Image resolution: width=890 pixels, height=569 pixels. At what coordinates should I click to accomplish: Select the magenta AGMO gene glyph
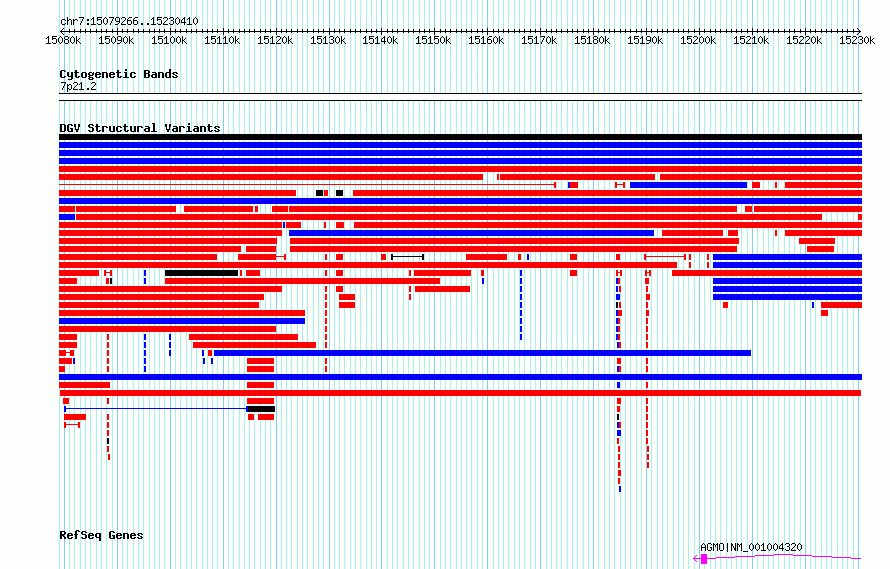click(x=777, y=558)
